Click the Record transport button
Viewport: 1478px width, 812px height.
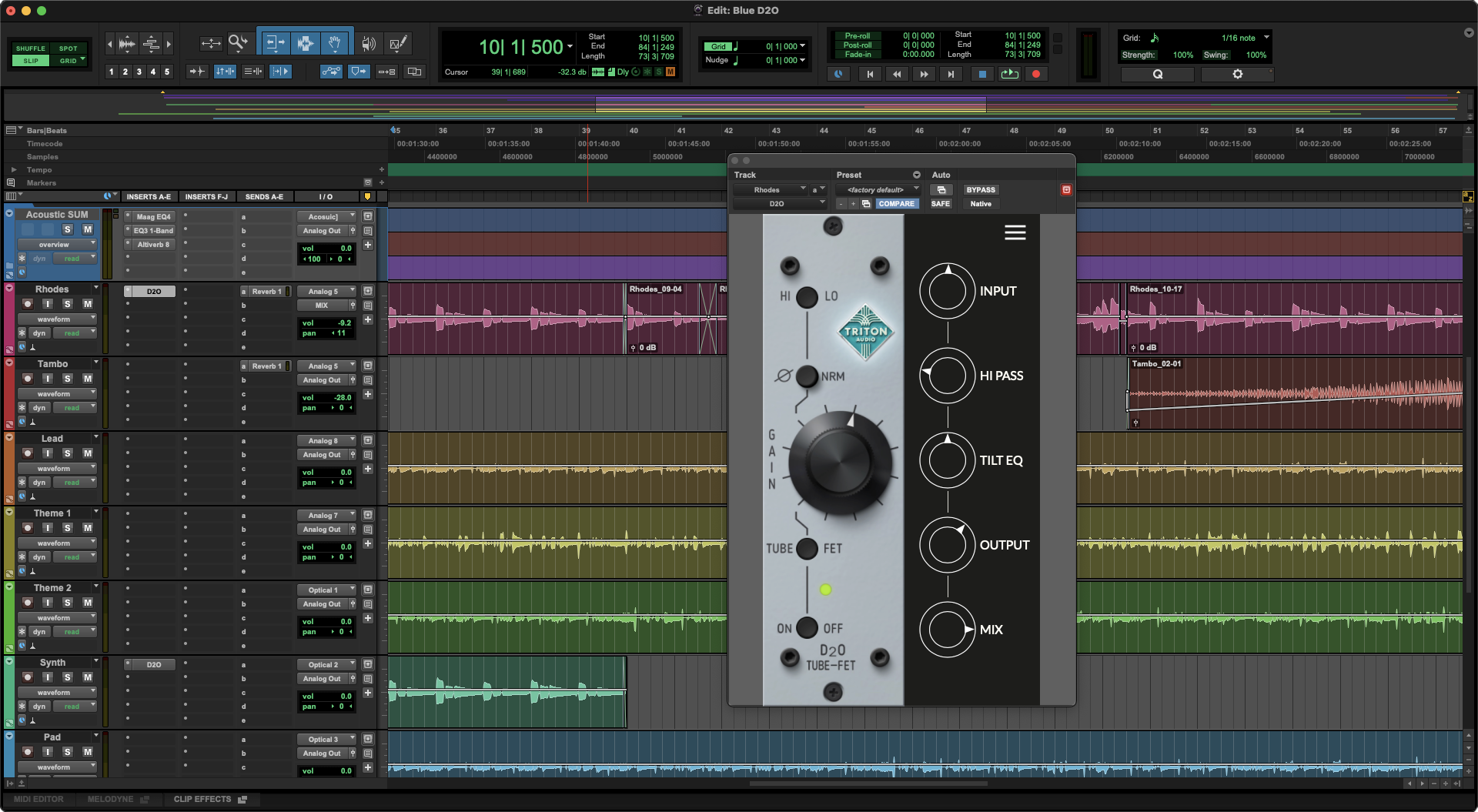click(1036, 74)
